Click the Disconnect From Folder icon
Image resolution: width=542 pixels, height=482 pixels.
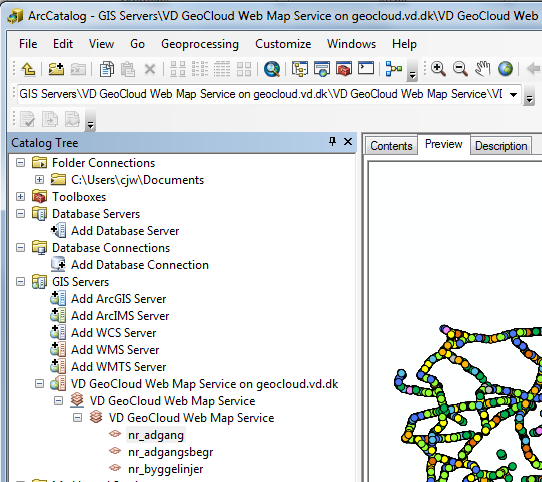pyautogui.click(x=78, y=69)
